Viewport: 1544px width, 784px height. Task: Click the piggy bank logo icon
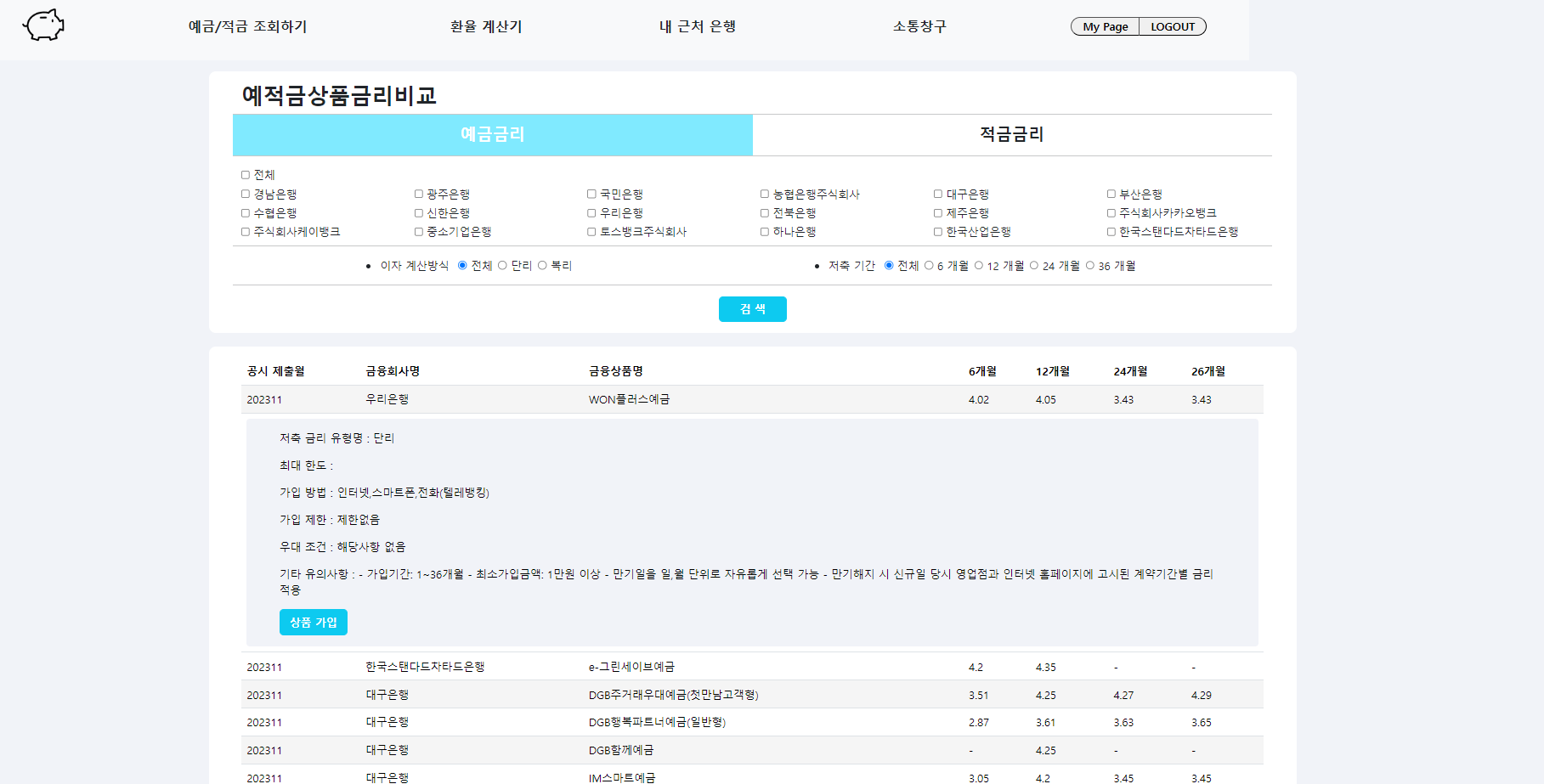click(43, 25)
